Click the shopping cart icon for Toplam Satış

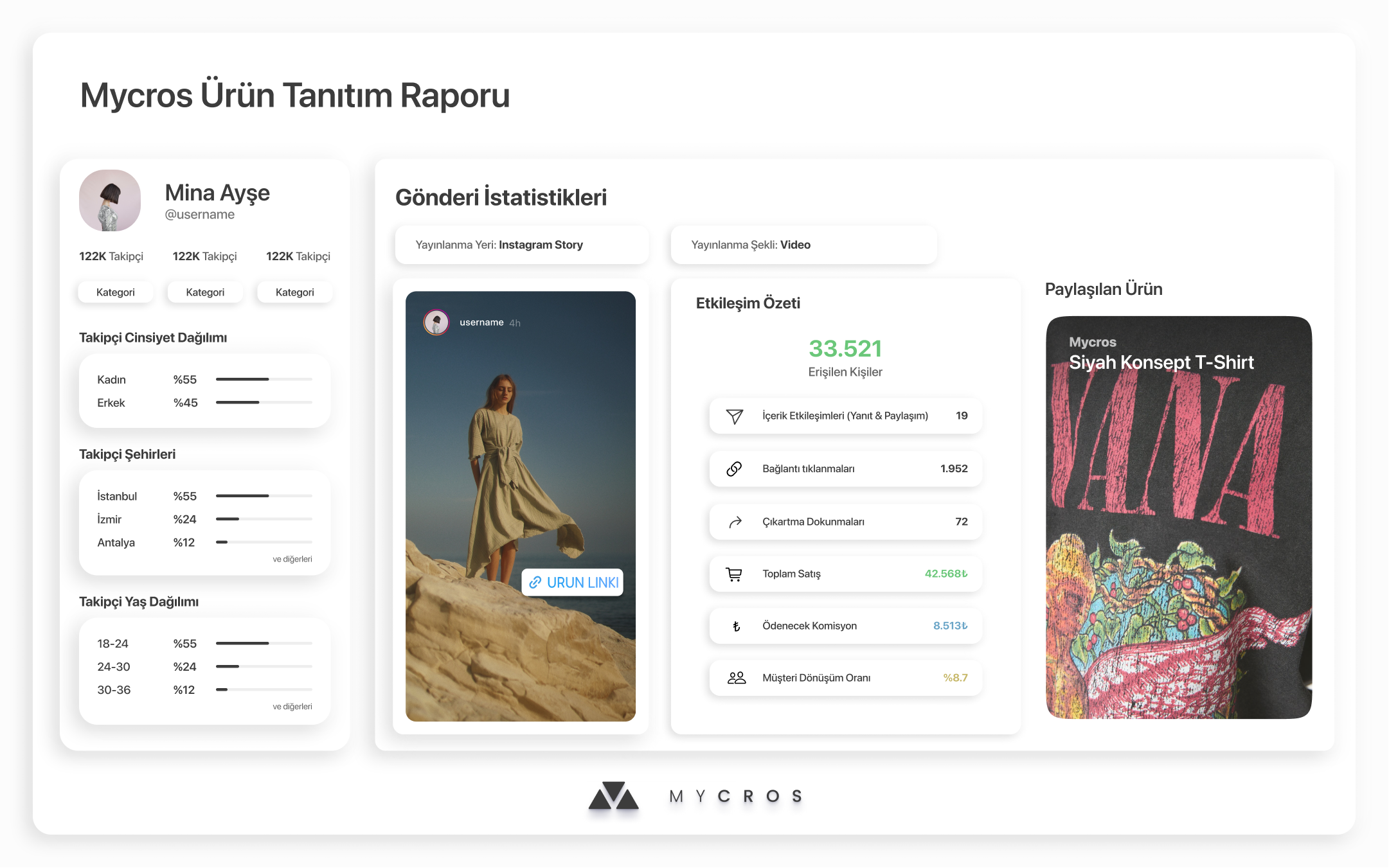click(734, 574)
